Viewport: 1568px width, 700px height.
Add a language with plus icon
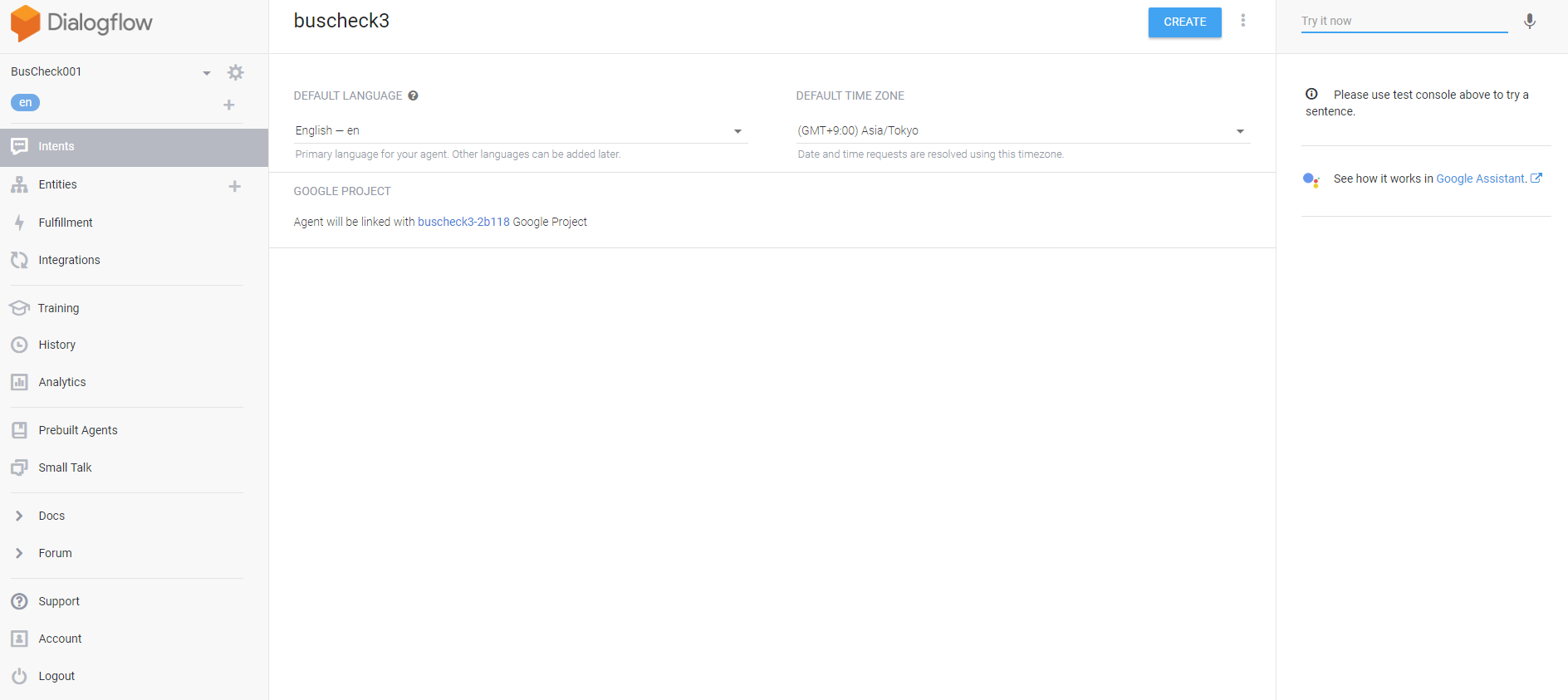click(x=229, y=105)
